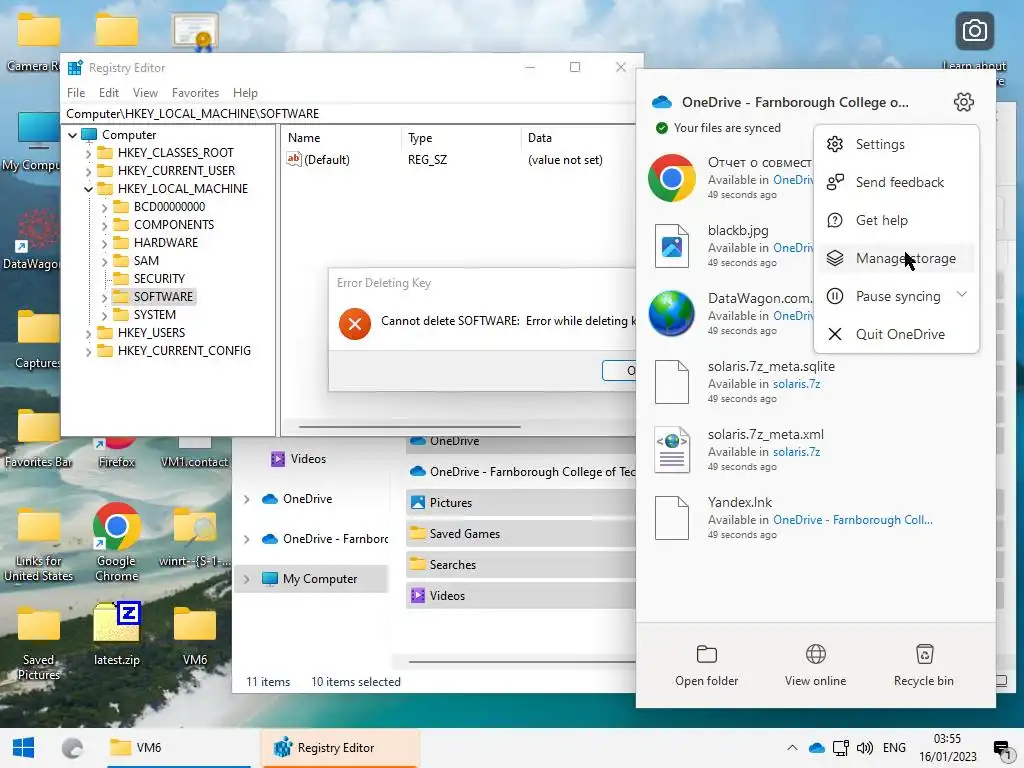The width and height of the screenshot is (1024, 768).
Task: Click the blackb.jpg image file icon
Action: pyautogui.click(x=671, y=246)
